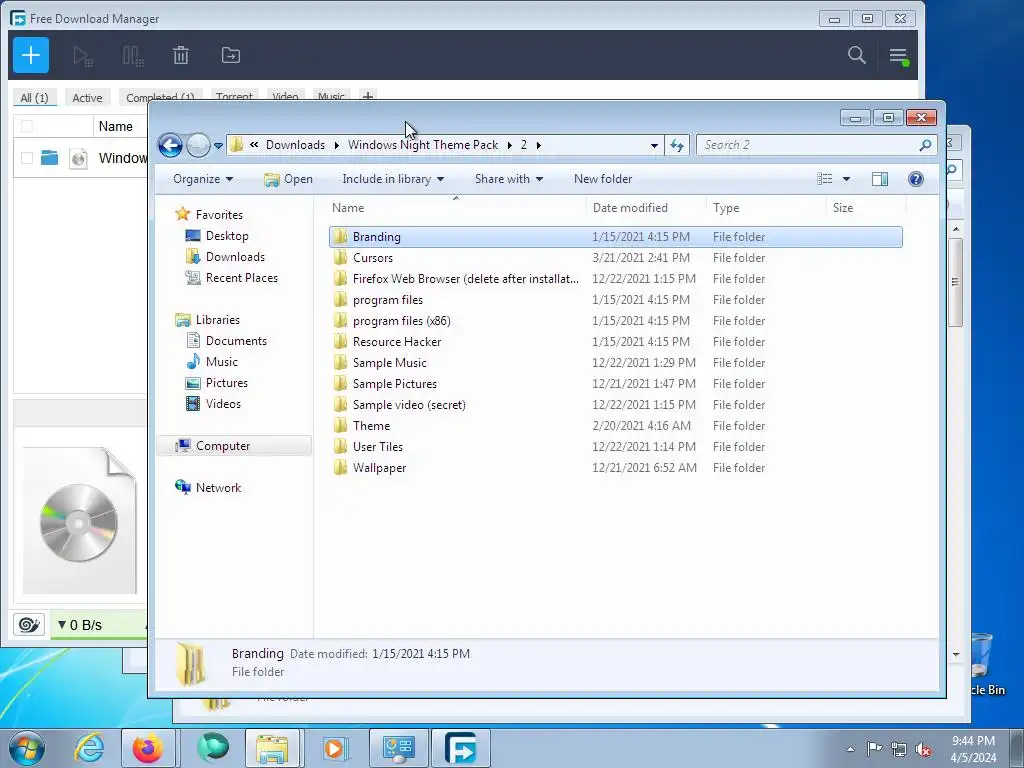Add a new tag tab with plus
The width and height of the screenshot is (1024, 768).
click(x=368, y=97)
